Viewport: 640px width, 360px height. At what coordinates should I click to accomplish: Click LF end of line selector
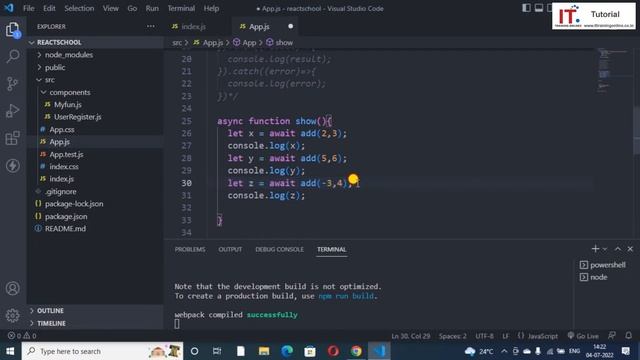coord(506,336)
